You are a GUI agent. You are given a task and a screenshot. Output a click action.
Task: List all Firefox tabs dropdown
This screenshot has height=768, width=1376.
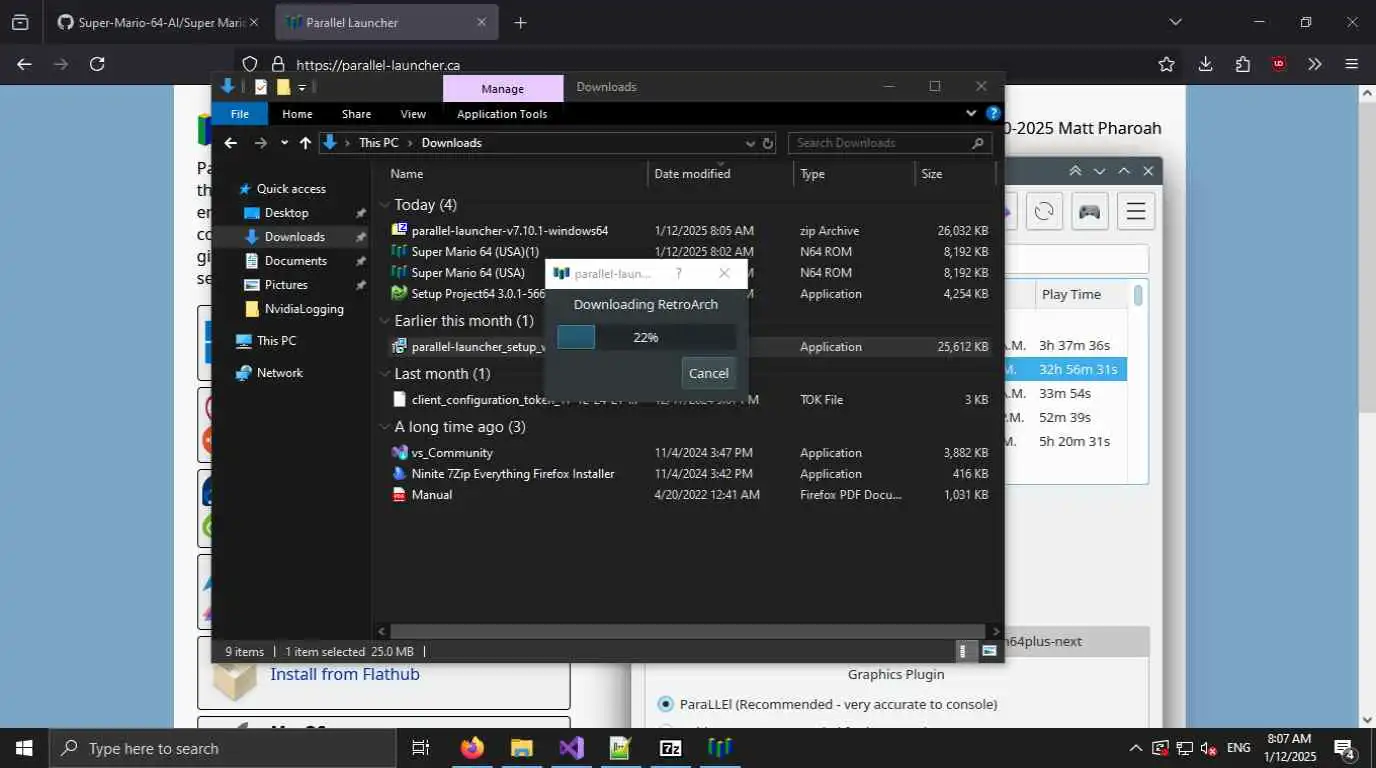(x=1175, y=22)
